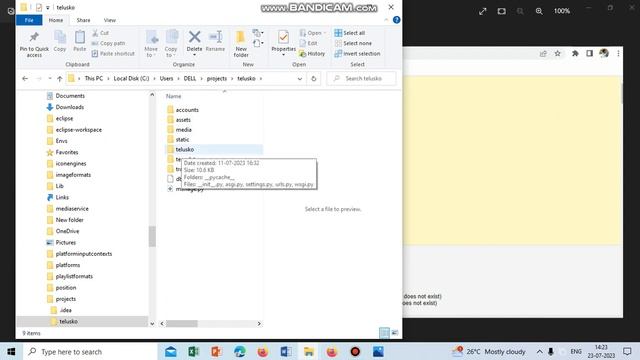
Task: Click 'DELL' breadcrumb in path
Action: (190, 78)
